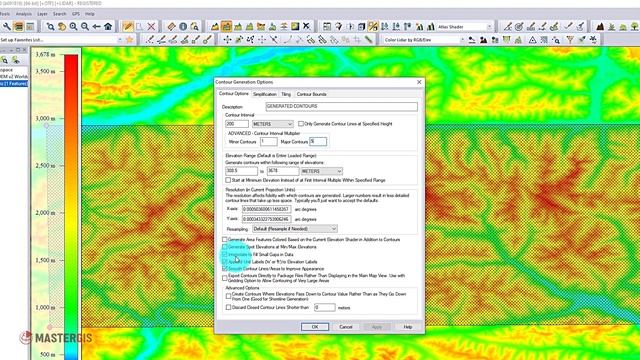Screen dimensions: 640x360
Task: Click the triangle TIN lidar icon
Action: [x=532, y=40]
